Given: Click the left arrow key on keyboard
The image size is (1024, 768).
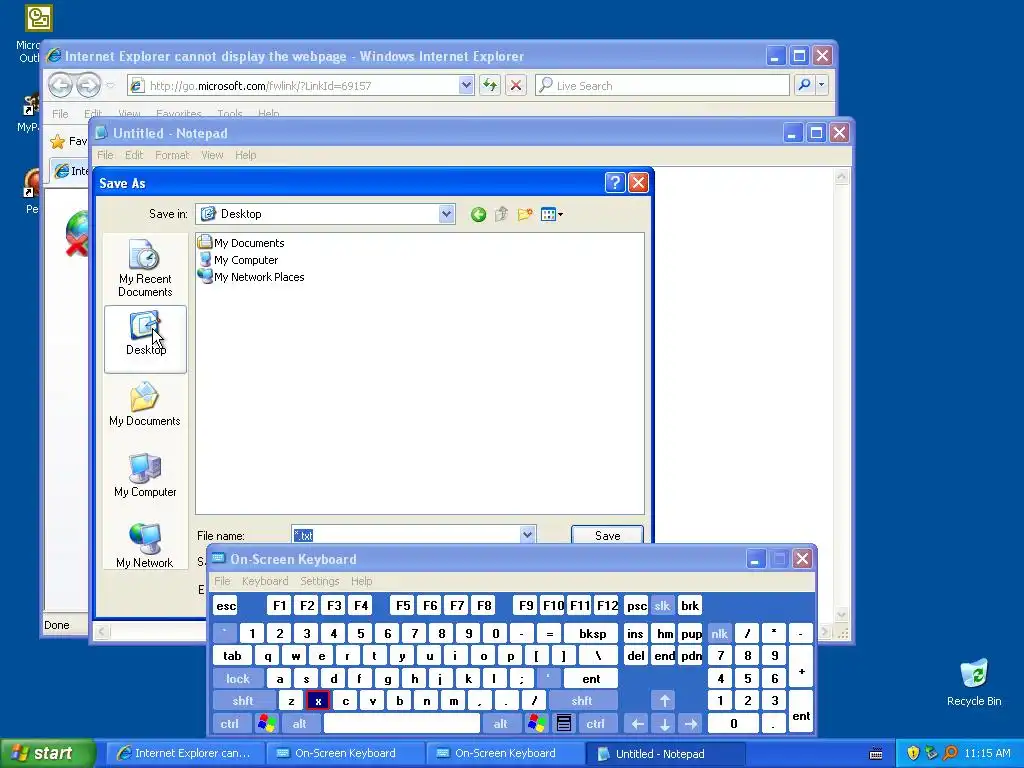Looking at the screenshot, I should (637, 724).
